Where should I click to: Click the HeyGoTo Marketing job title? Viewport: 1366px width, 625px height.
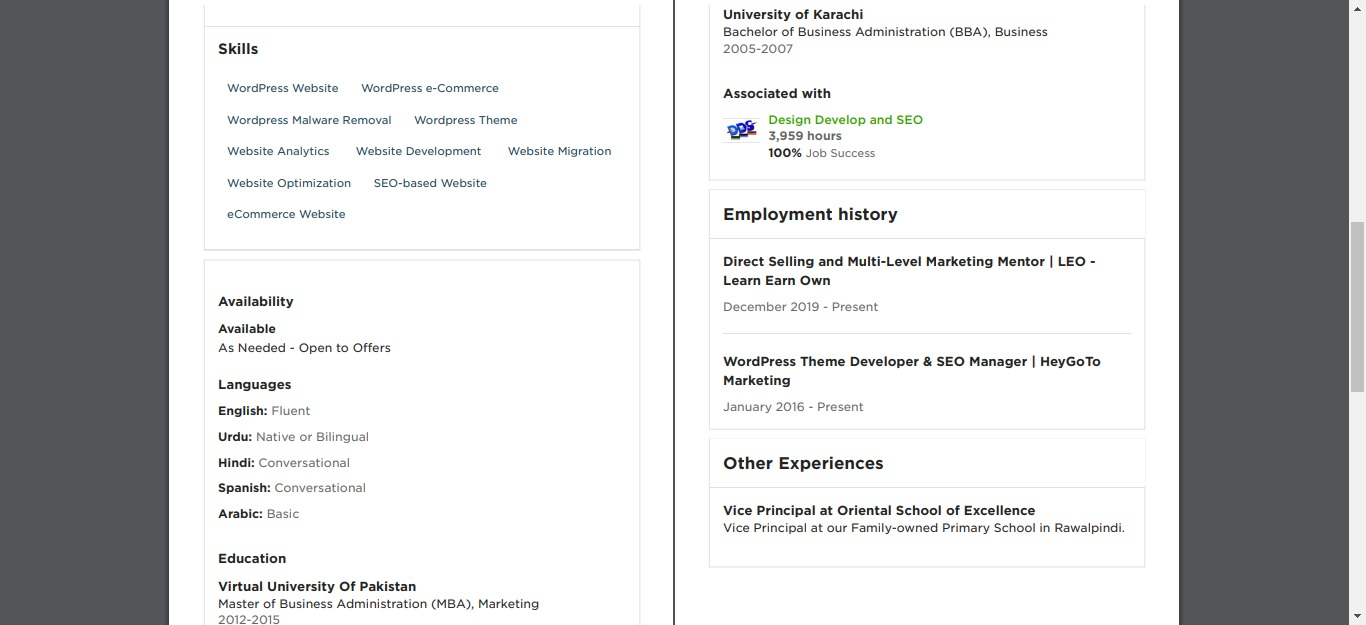coord(911,371)
